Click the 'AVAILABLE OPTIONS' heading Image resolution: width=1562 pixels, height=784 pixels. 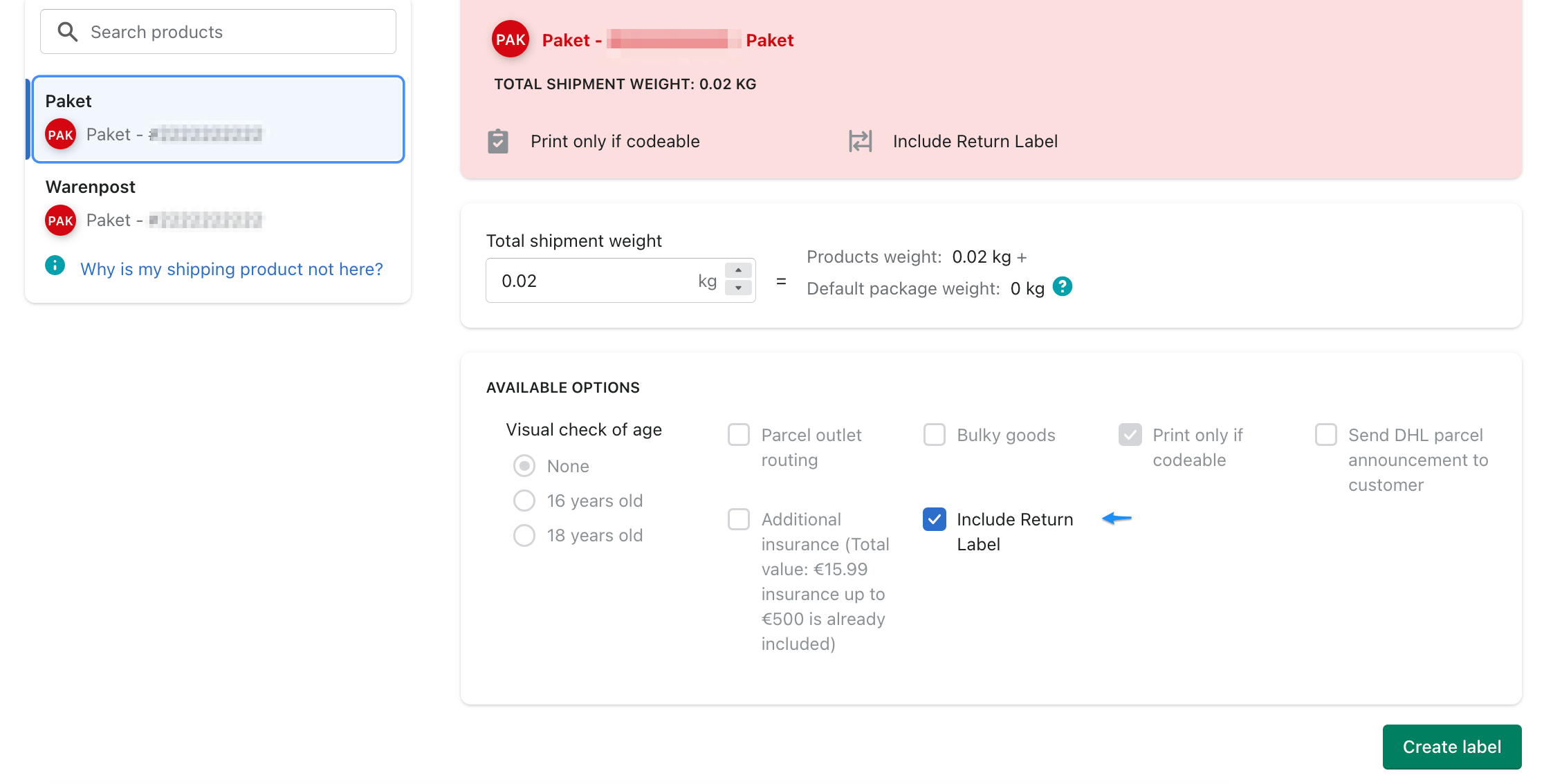[x=563, y=388]
